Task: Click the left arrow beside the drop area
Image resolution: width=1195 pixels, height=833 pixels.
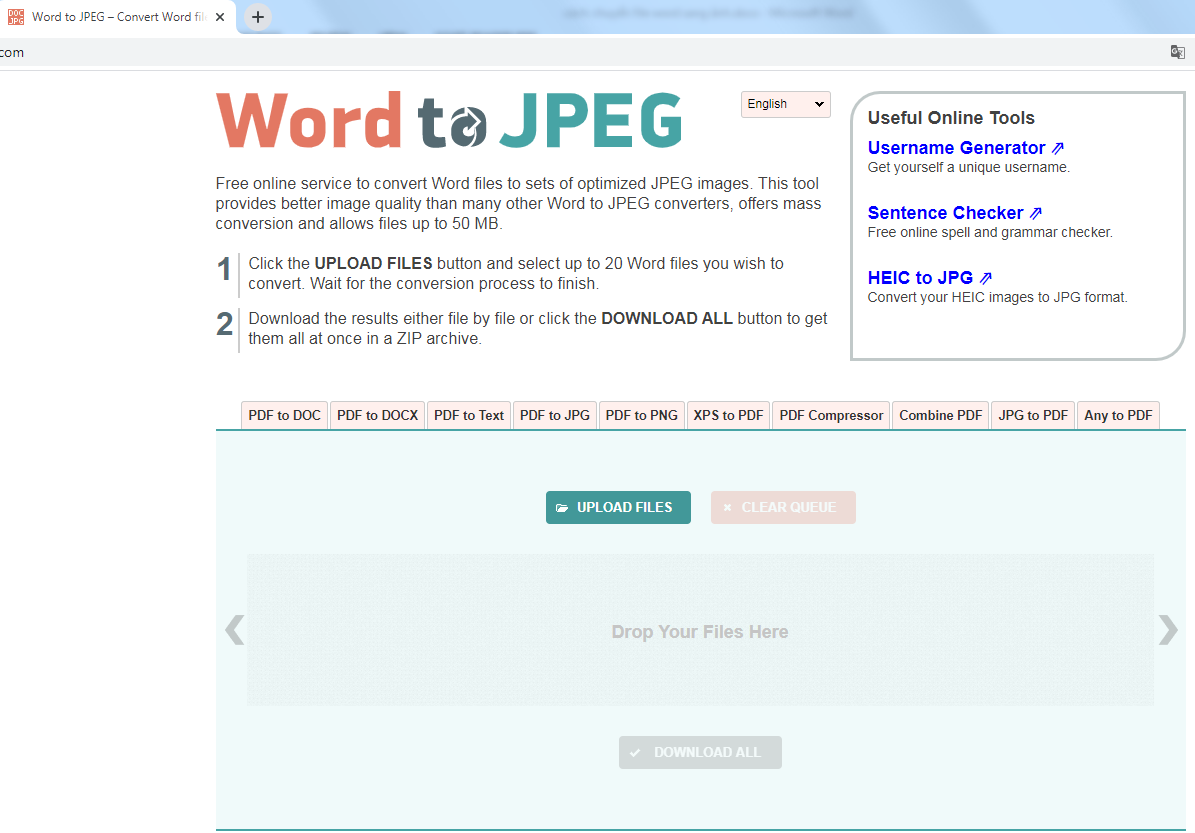Action: pos(234,630)
